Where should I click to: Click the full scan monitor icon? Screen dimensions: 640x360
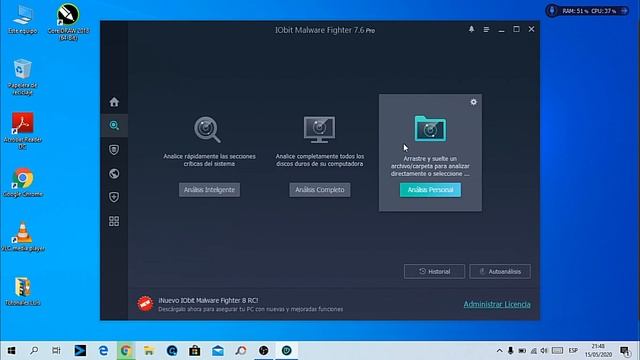pos(319,129)
